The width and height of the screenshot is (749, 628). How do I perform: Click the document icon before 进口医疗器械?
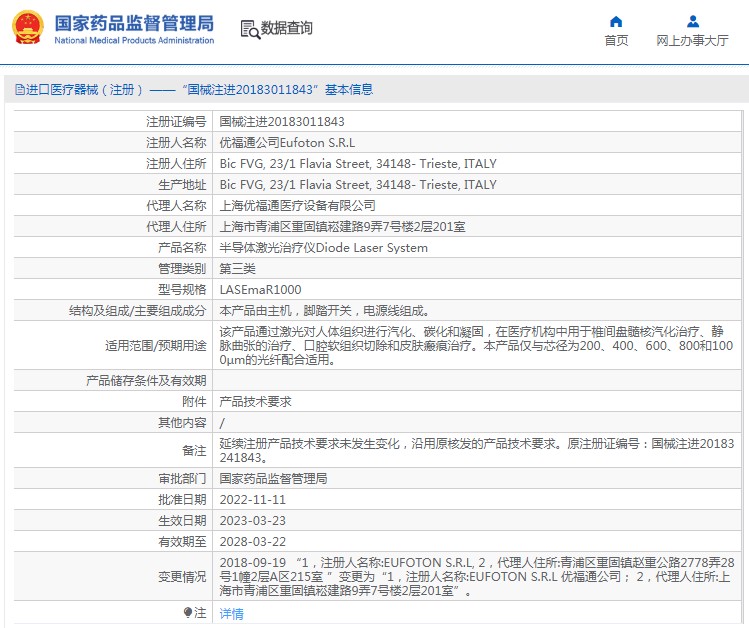click(19, 90)
